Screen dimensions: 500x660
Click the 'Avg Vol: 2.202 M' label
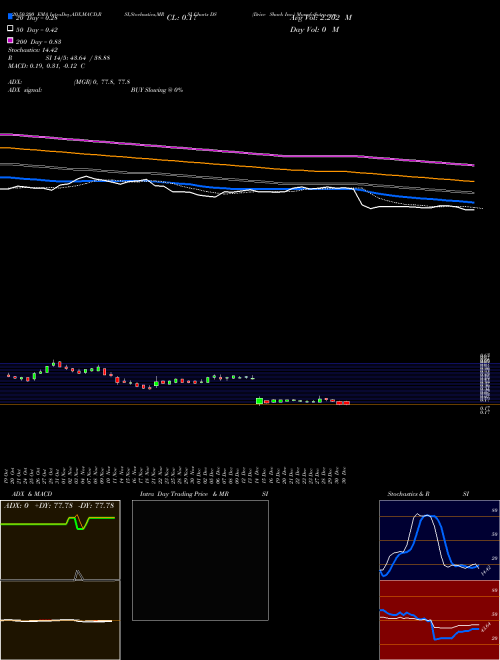(x=321, y=18)
